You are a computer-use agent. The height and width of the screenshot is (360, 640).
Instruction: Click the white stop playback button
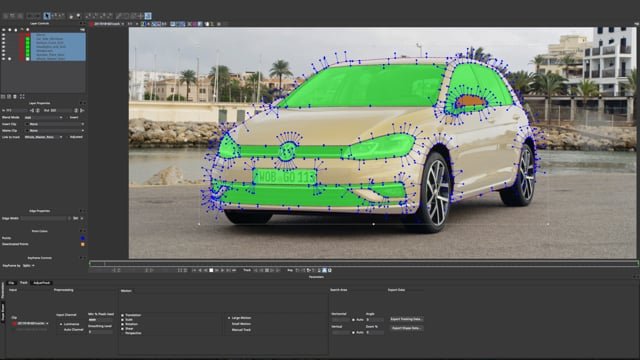tap(211, 270)
